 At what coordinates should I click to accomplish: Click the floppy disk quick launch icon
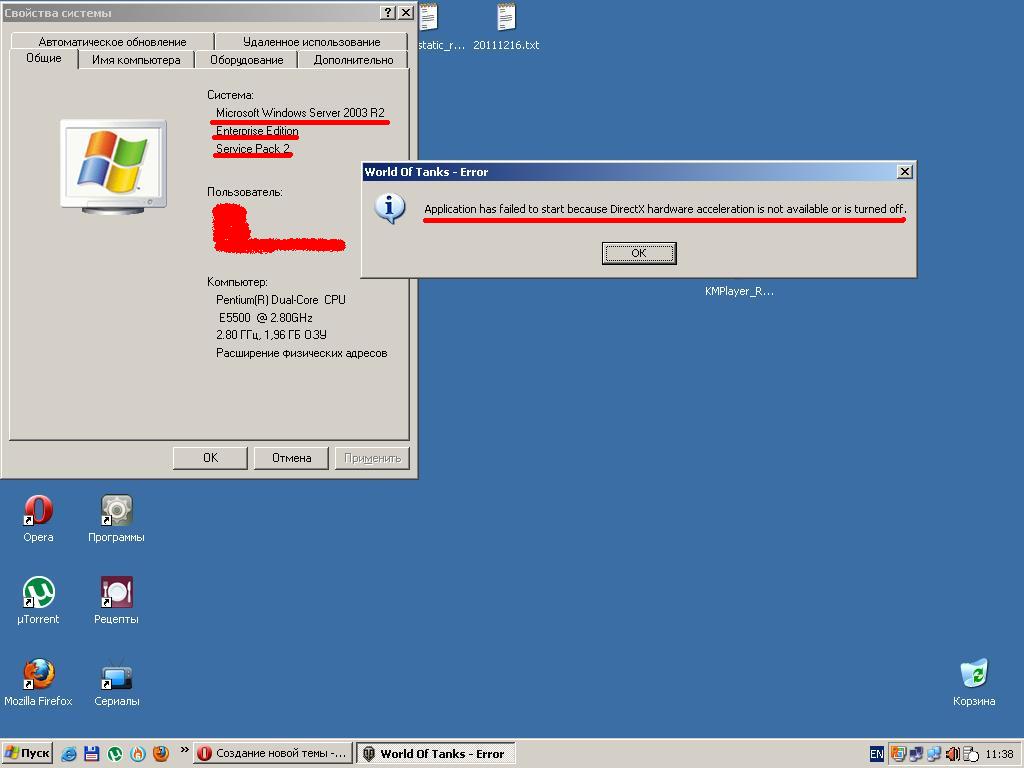[91, 754]
